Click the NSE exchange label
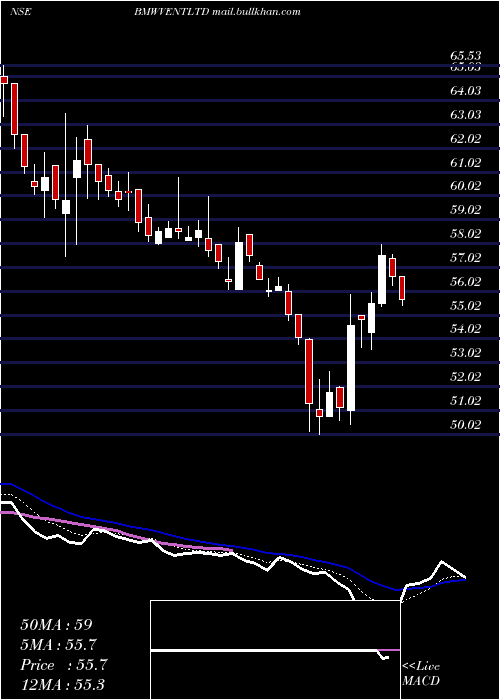The image size is (500, 700). [x=20, y=12]
